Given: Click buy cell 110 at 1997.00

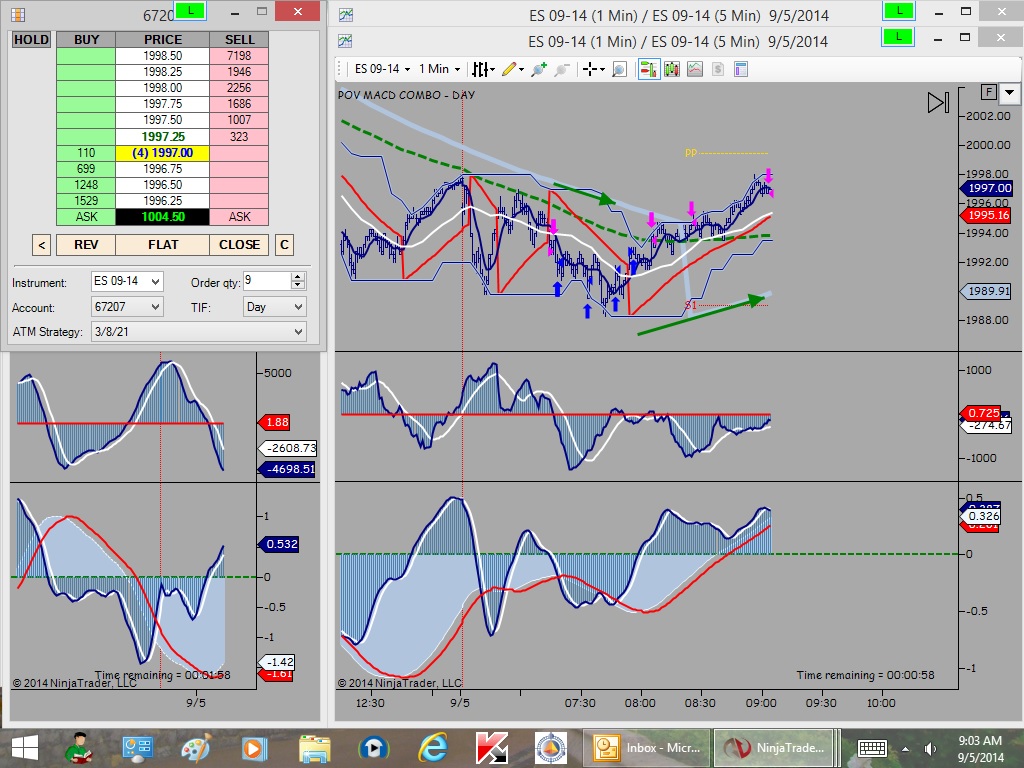Looking at the screenshot, I should (86, 153).
